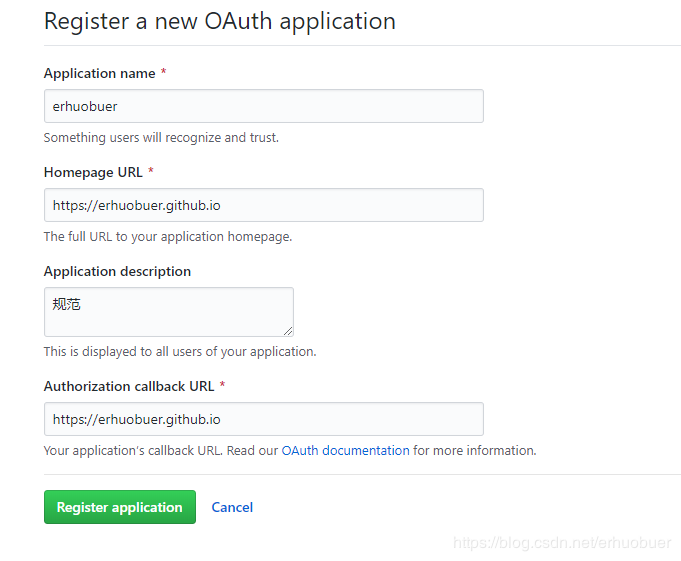Click the "Authorization callback URL" label
This screenshot has height=561, width=681.
coord(129,386)
